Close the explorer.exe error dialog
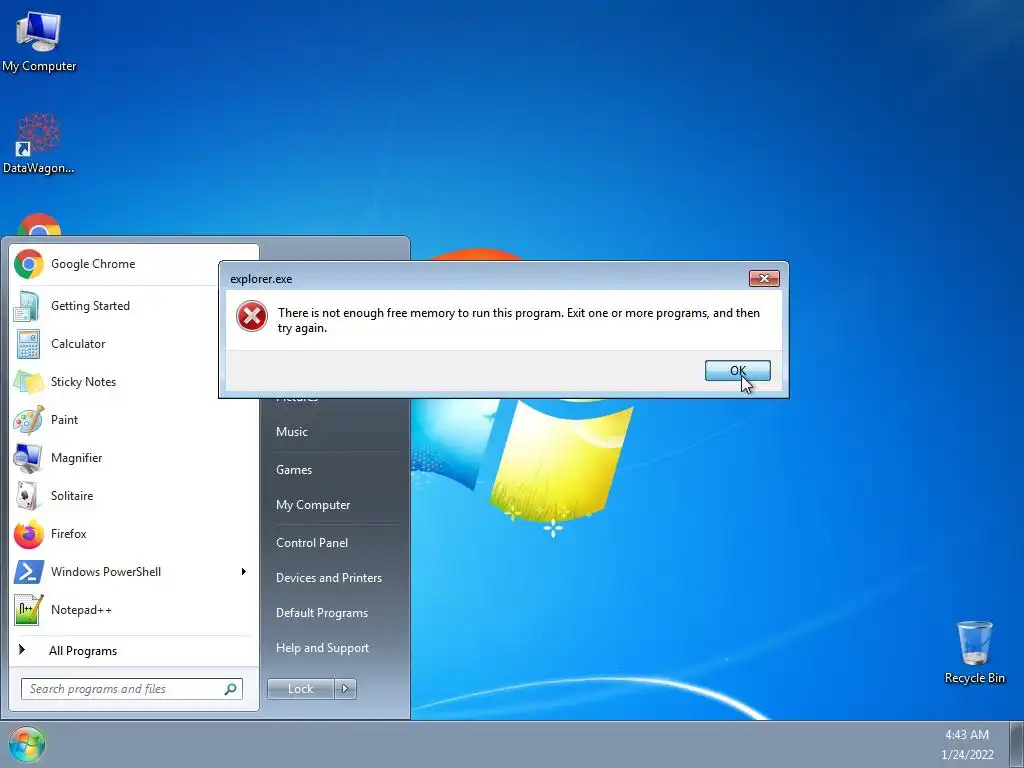This screenshot has height=768, width=1024. [763, 279]
